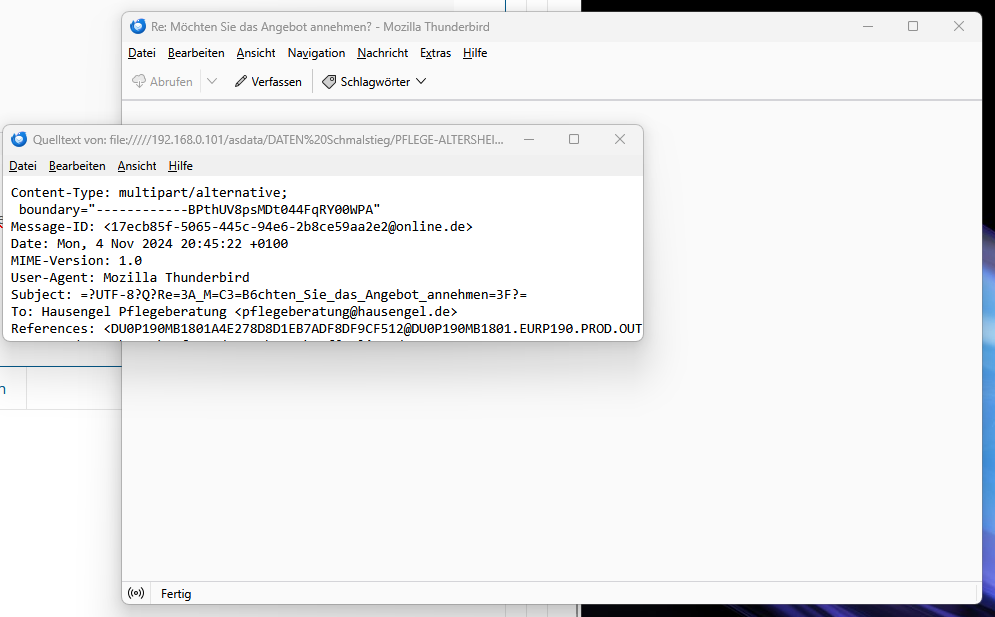Open Bearbeiten menu in main Thunderbird window
The height and width of the screenshot is (617, 995).
[x=196, y=53]
